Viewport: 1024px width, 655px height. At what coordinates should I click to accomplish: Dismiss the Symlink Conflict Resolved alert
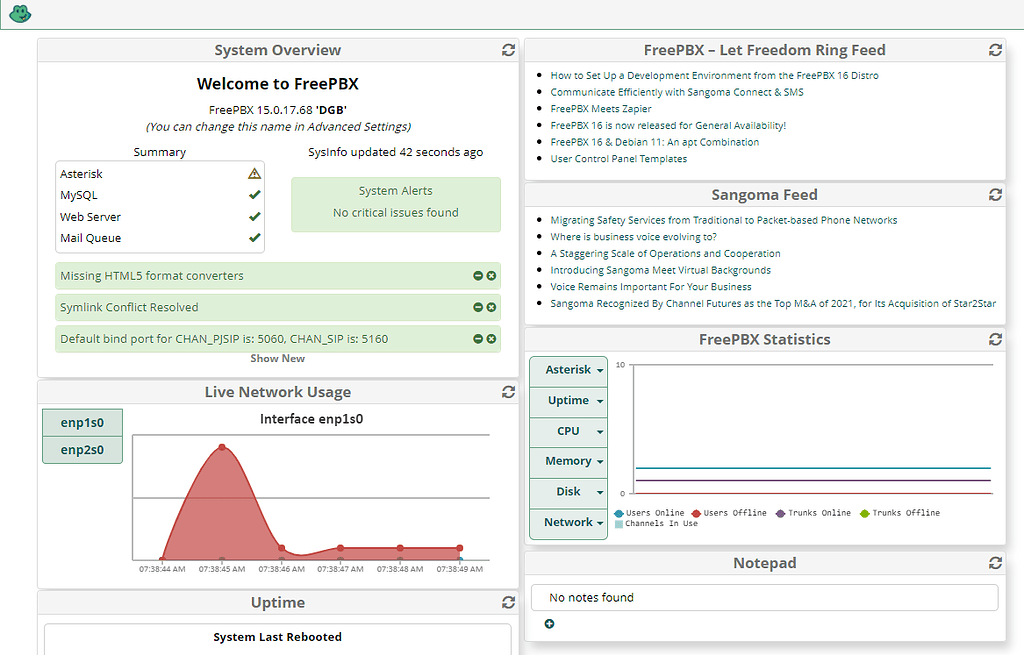click(x=489, y=307)
